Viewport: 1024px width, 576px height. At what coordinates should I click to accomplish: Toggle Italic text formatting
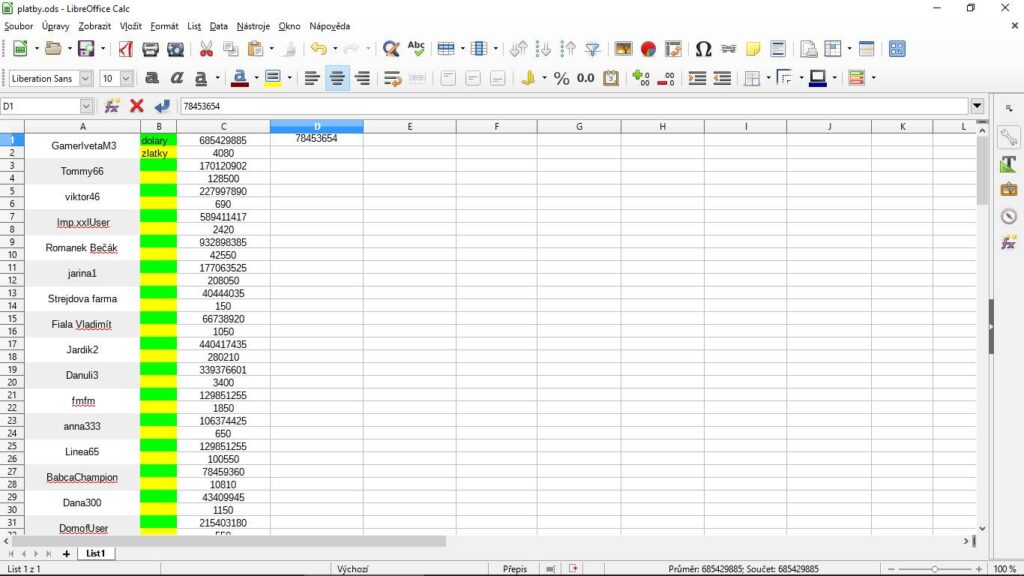coord(177,78)
